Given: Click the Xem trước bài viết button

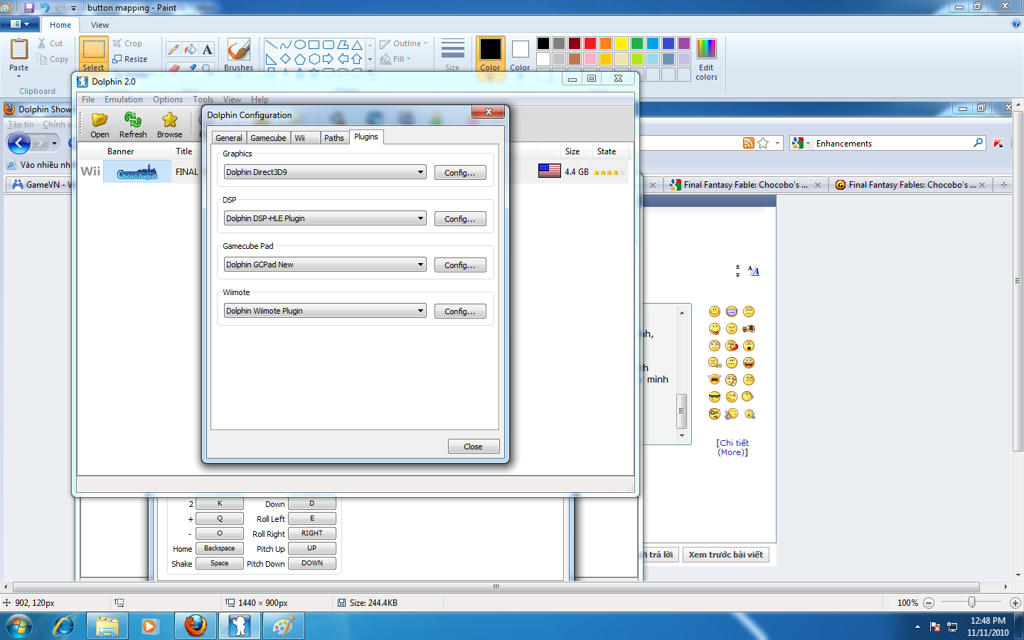Looking at the screenshot, I should 726,554.
